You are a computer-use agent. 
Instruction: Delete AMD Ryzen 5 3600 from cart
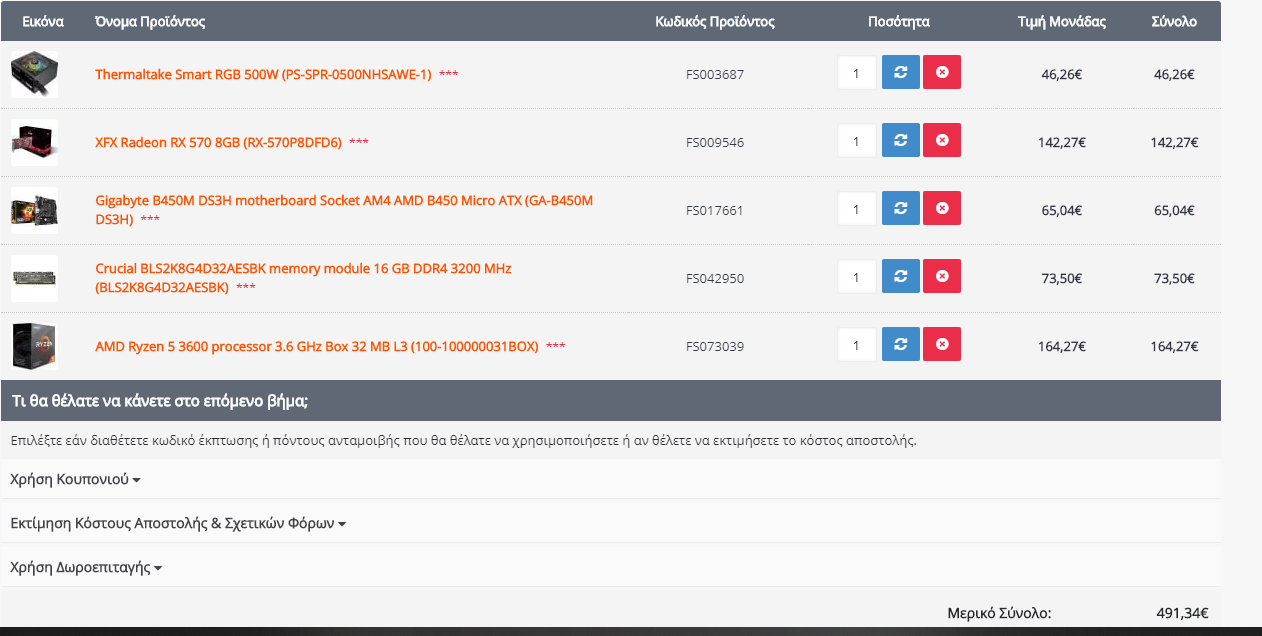tap(942, 345)
